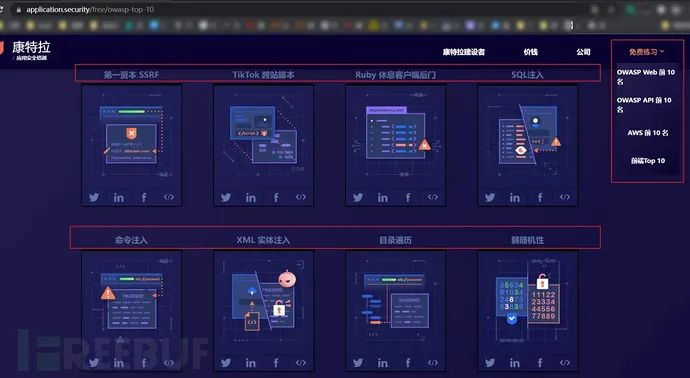Open the 目录遍历 lesson title
This screenshot has width=690, height=378.
pos(395,240)
